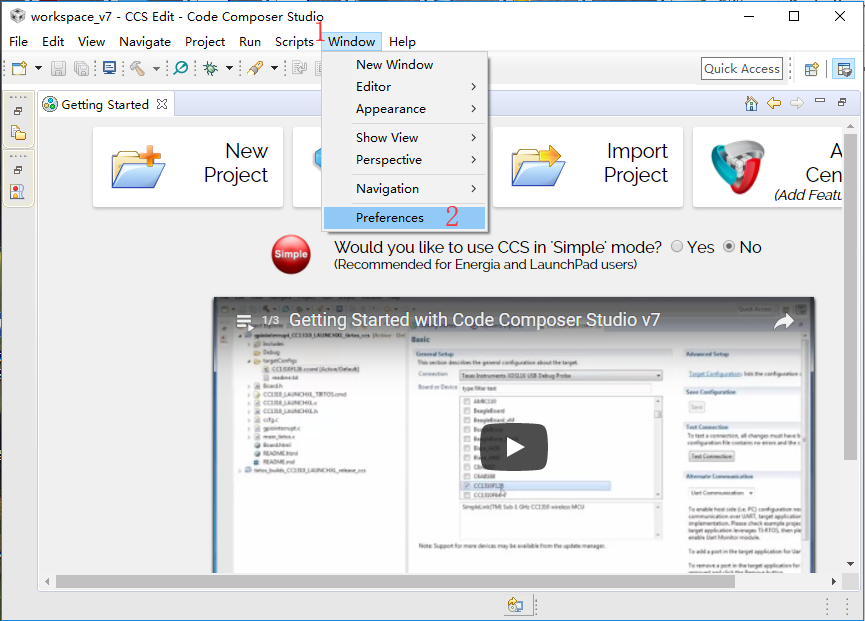The width and height of the screenshot is (865, 621).
Task: Click the Import Project text
Action: [636, 163]
